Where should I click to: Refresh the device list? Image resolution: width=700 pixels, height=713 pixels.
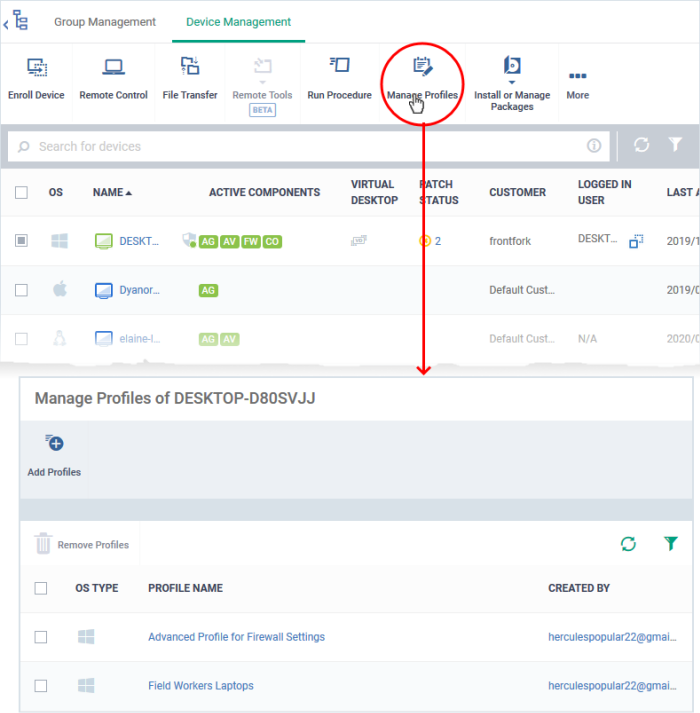click(642, 146)
